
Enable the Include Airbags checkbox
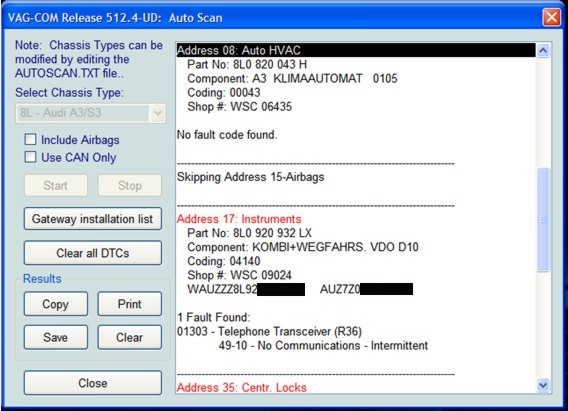tap(30, 139)
